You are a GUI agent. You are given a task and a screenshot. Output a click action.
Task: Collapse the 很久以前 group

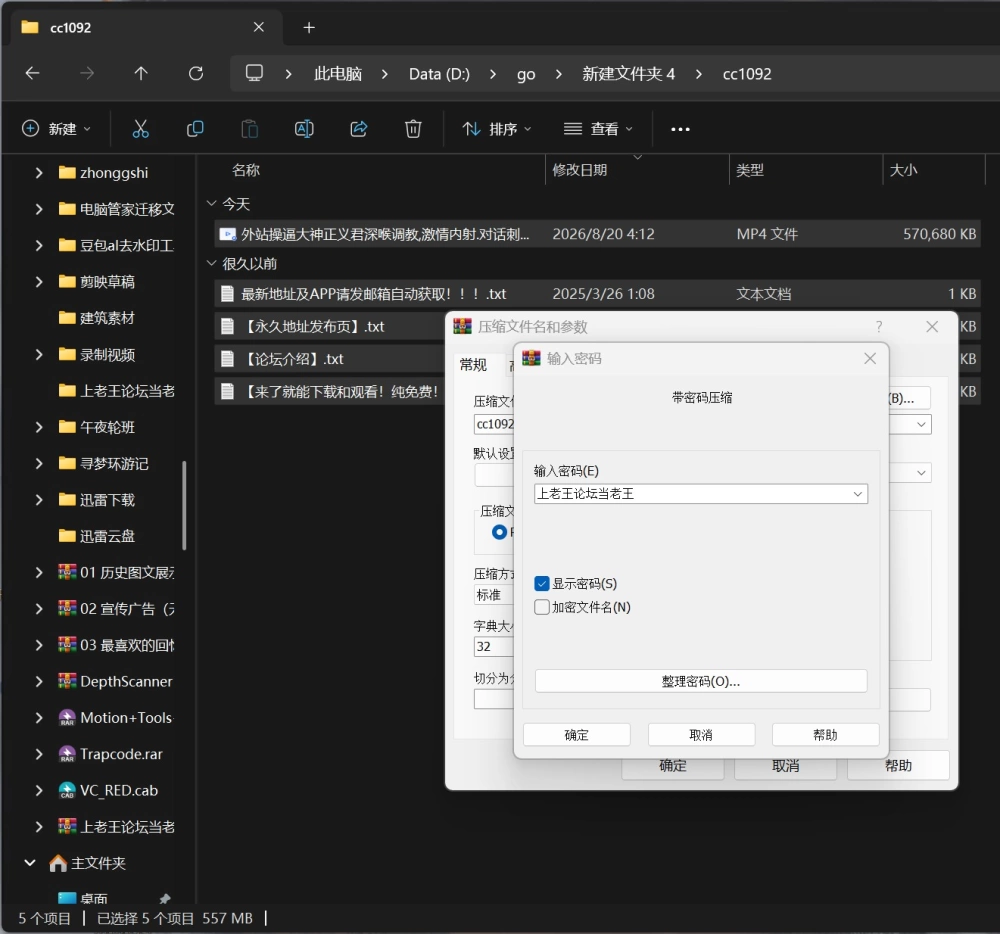(x=212, y=263)
